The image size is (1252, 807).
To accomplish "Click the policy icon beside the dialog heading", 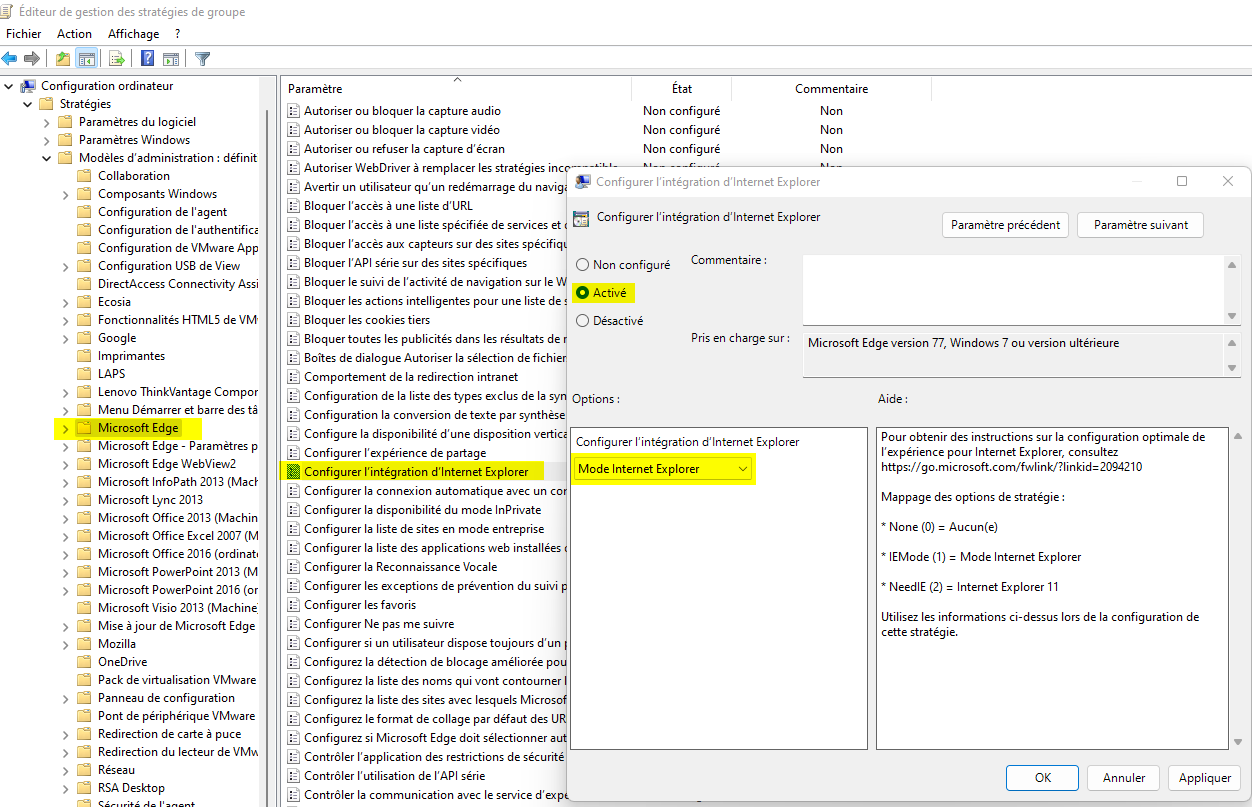I will pos(581,217).
